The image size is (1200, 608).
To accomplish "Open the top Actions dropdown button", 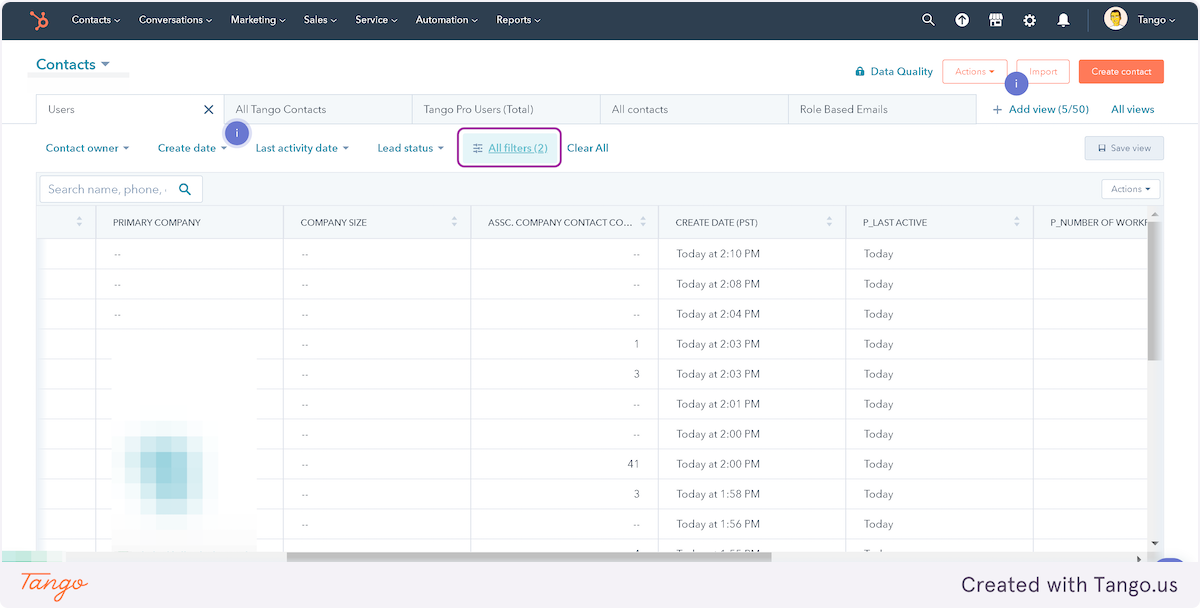I will tap(974, 72).
